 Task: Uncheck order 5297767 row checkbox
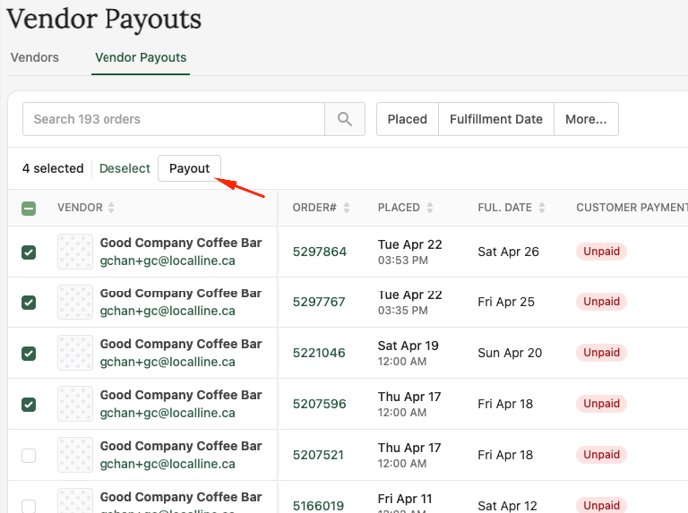(x=29, y=302)
